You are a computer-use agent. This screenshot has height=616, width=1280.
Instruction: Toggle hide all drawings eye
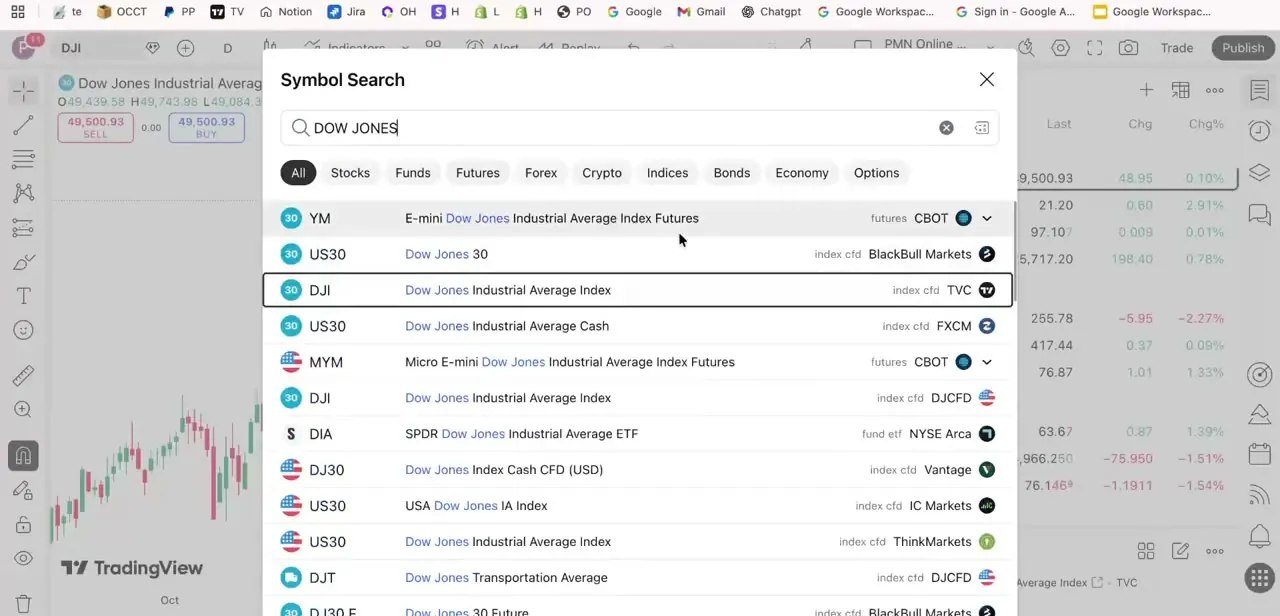[x=23, y=559]
